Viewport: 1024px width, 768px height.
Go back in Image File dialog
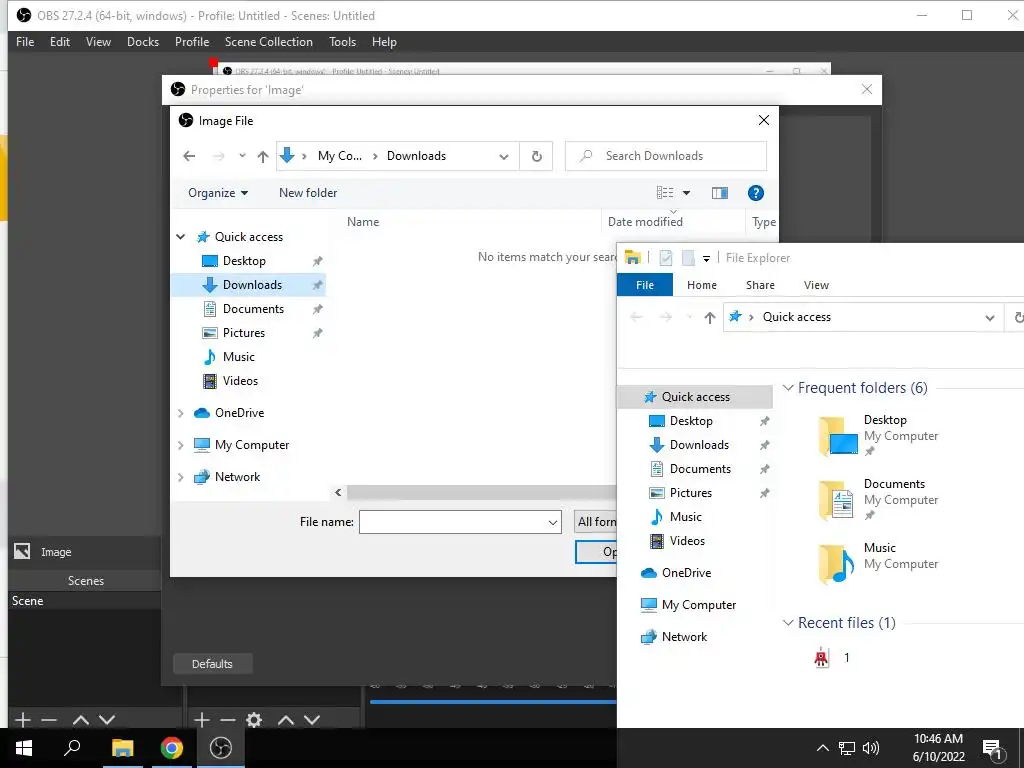tap(189, 156)
